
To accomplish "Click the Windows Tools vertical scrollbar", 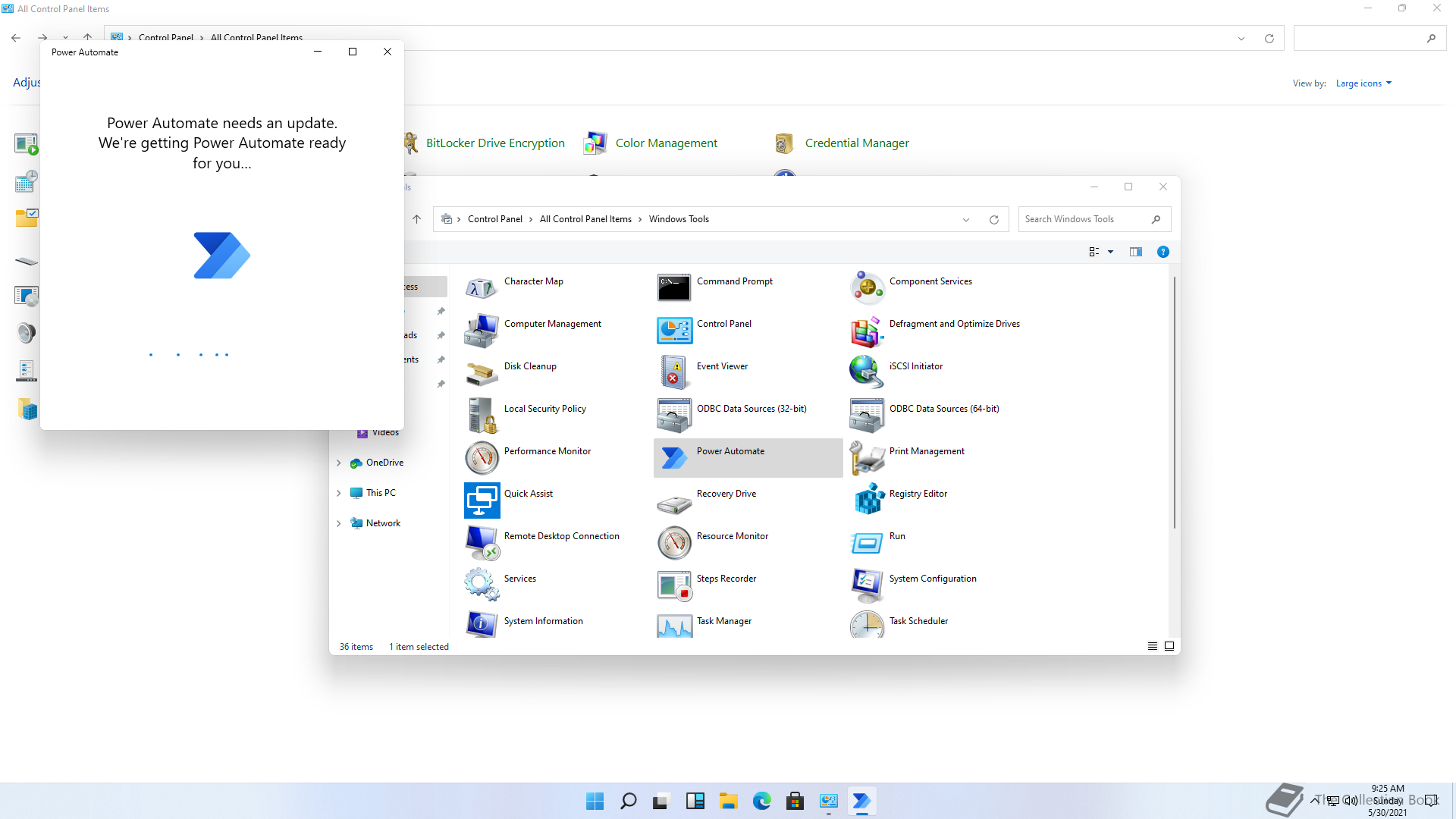I will (1175, 402).
